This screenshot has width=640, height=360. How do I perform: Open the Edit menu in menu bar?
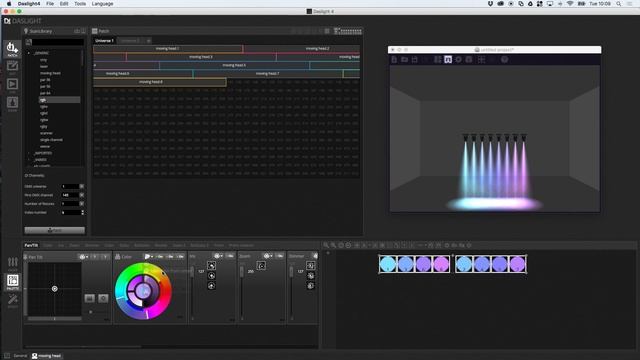[x=64, y=4]
